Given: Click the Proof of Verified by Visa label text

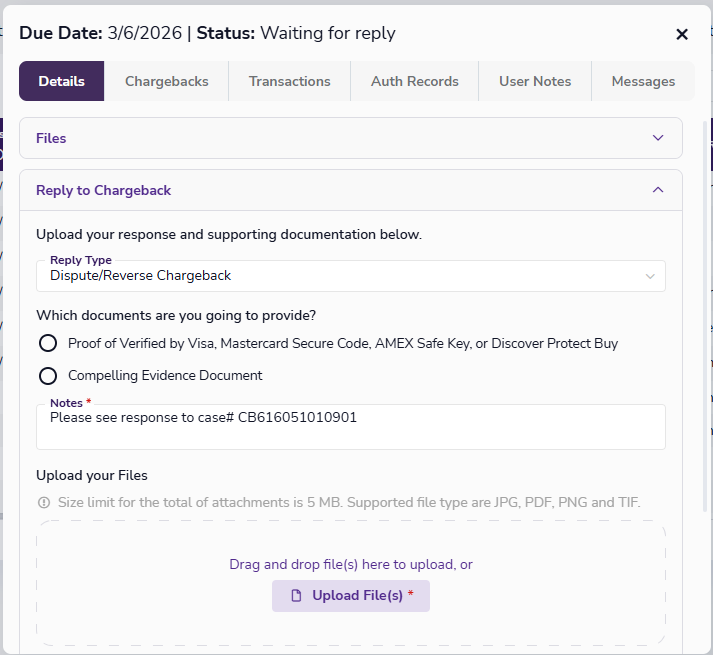Looking at the screenshot, I should 342,344.
